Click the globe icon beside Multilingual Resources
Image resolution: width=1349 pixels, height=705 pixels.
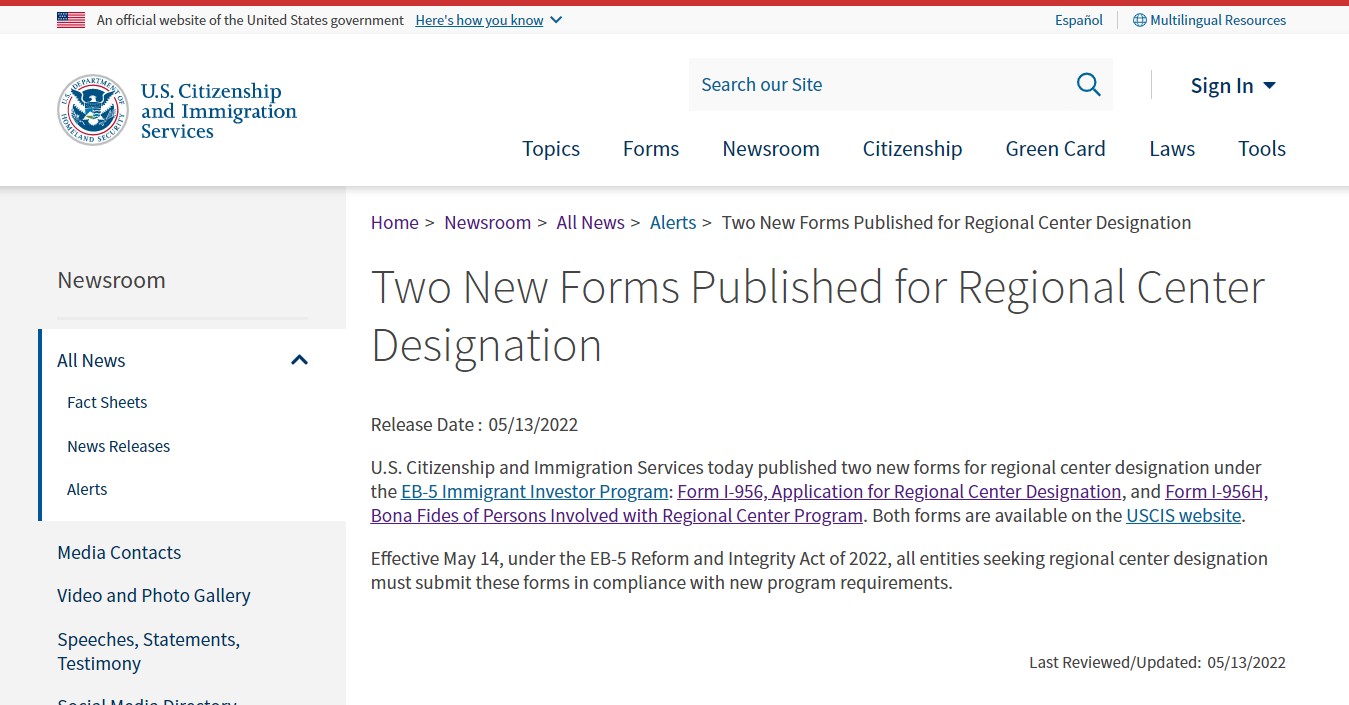(x=1139, y=20)
